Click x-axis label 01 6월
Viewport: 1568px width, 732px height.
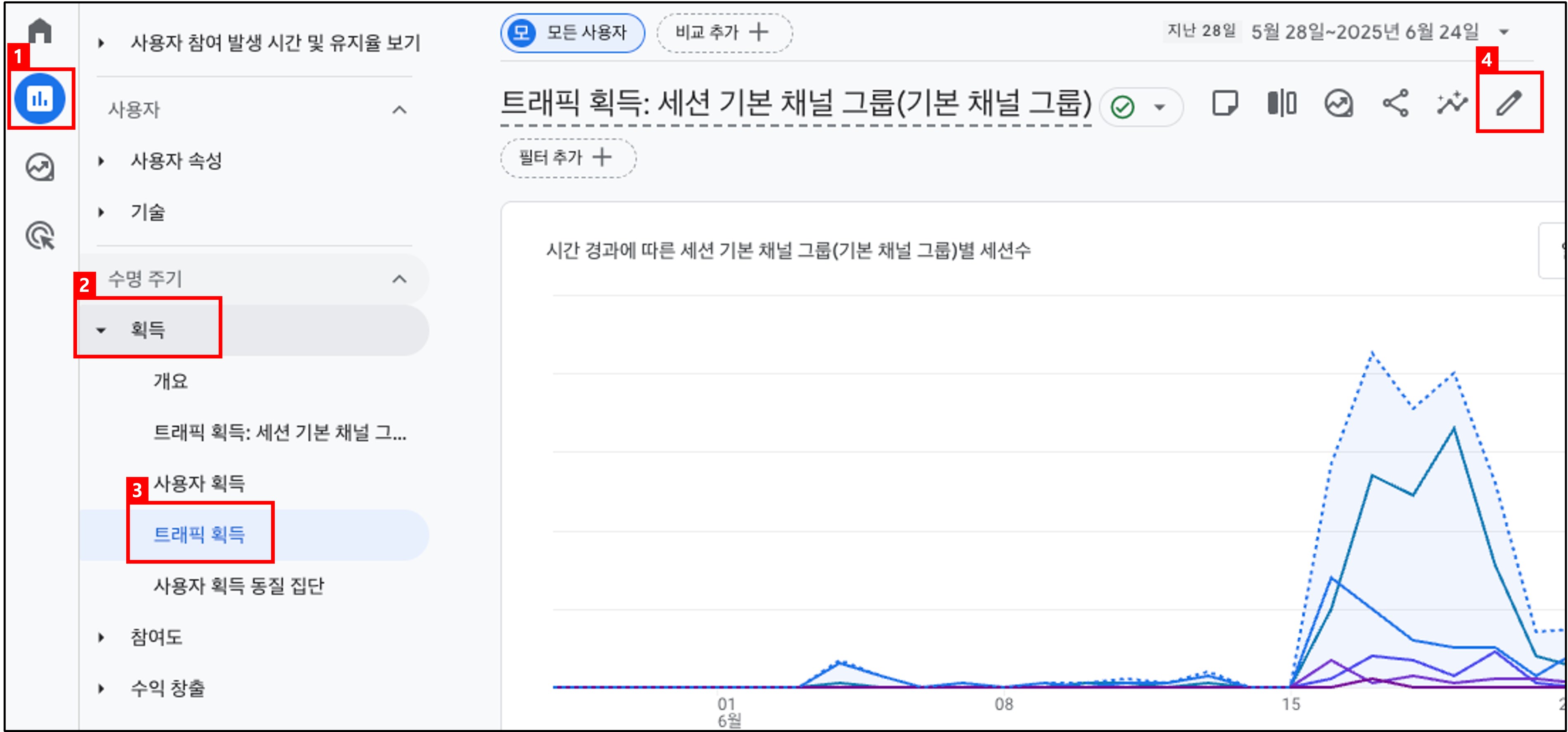(x=728, y=713)
